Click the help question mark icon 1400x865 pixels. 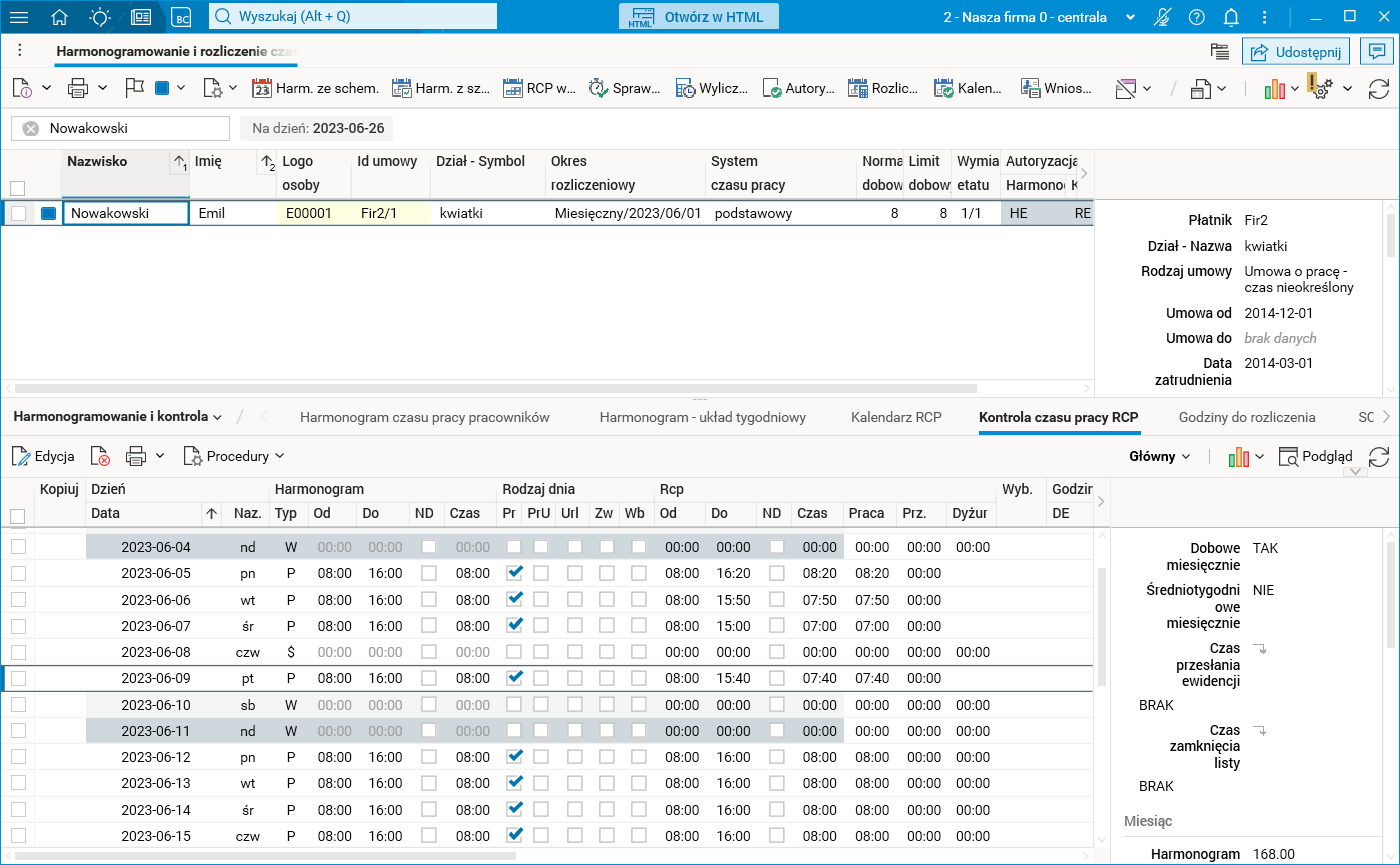tap(1196, 17)
